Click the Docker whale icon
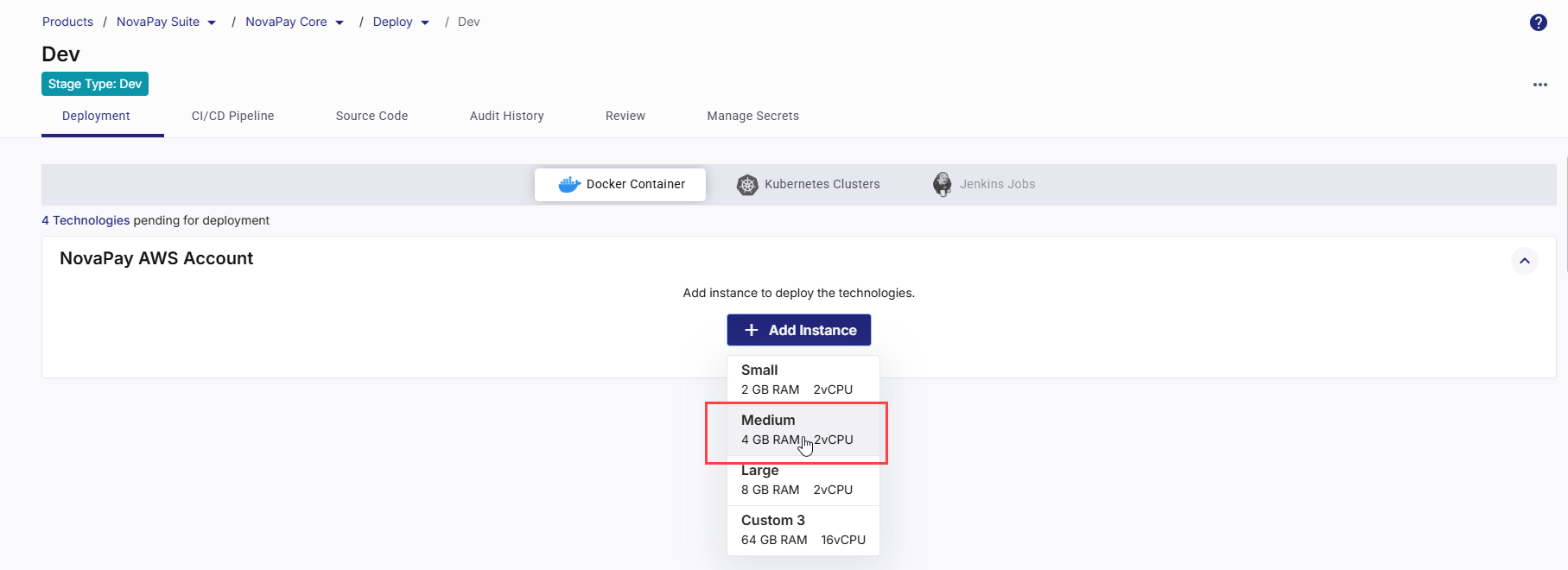 569,184
